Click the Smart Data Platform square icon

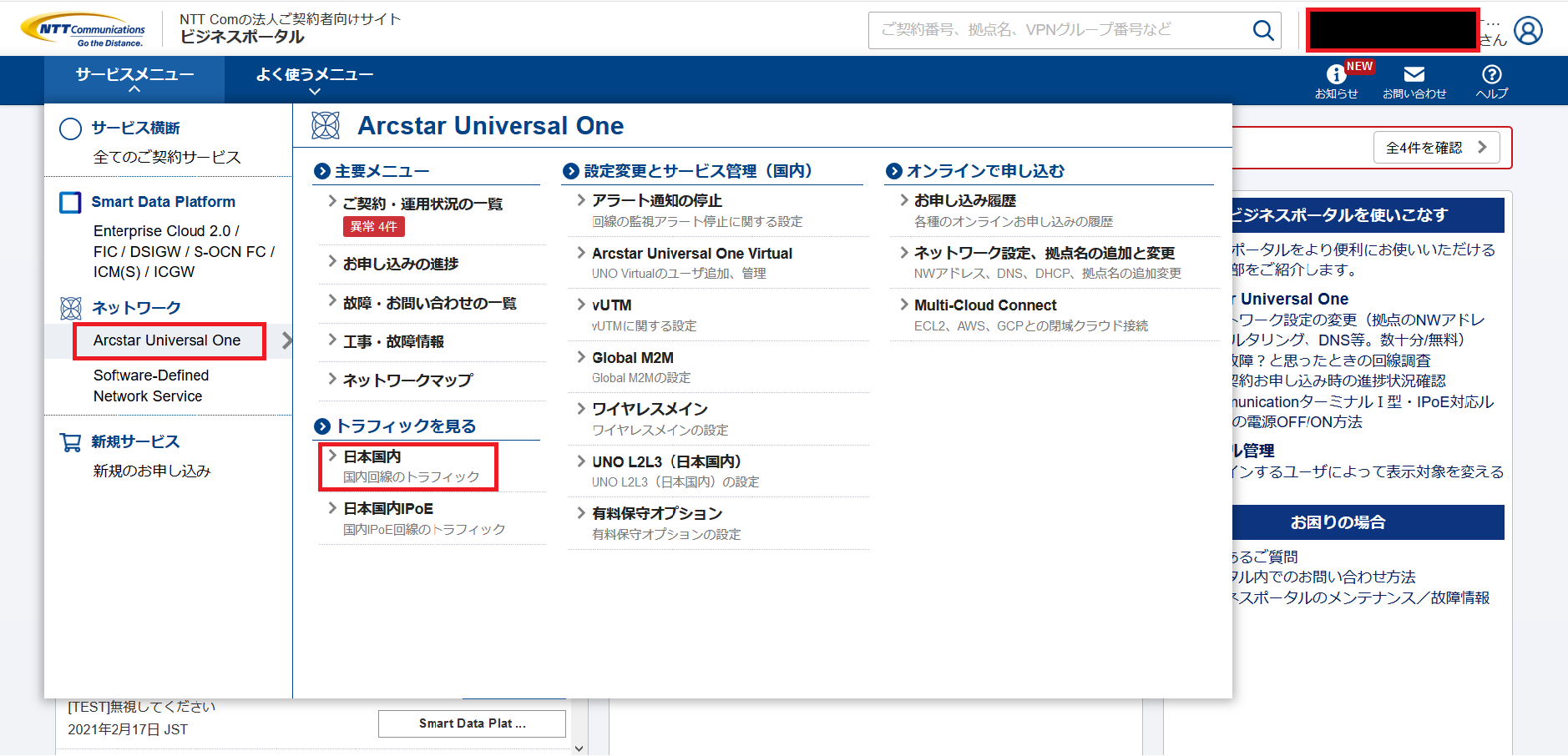pyautogui.click(x=70, y=203)
